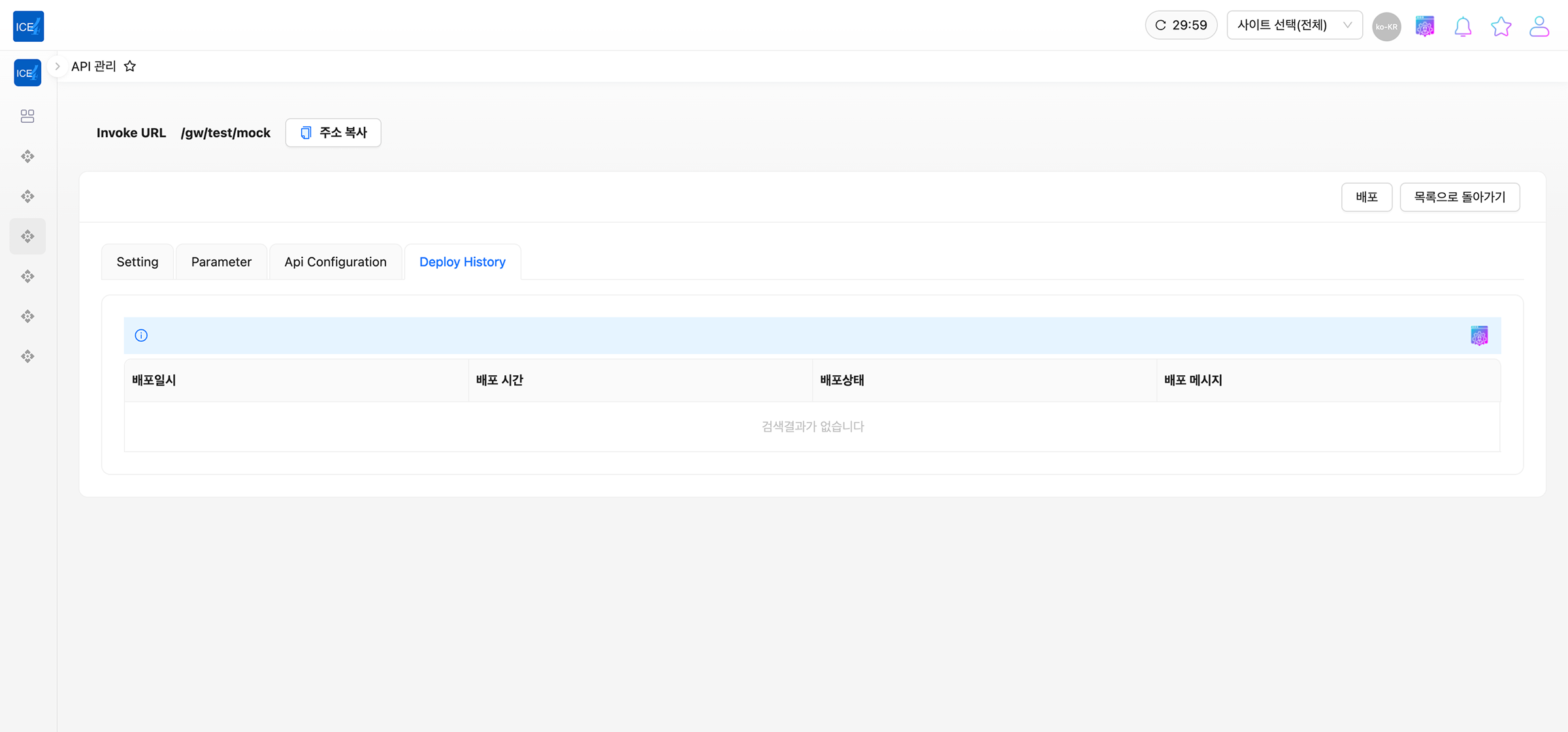Click the ko-KR language avatar
This screenshot has height=732, width=1568.
point(1386,27)
